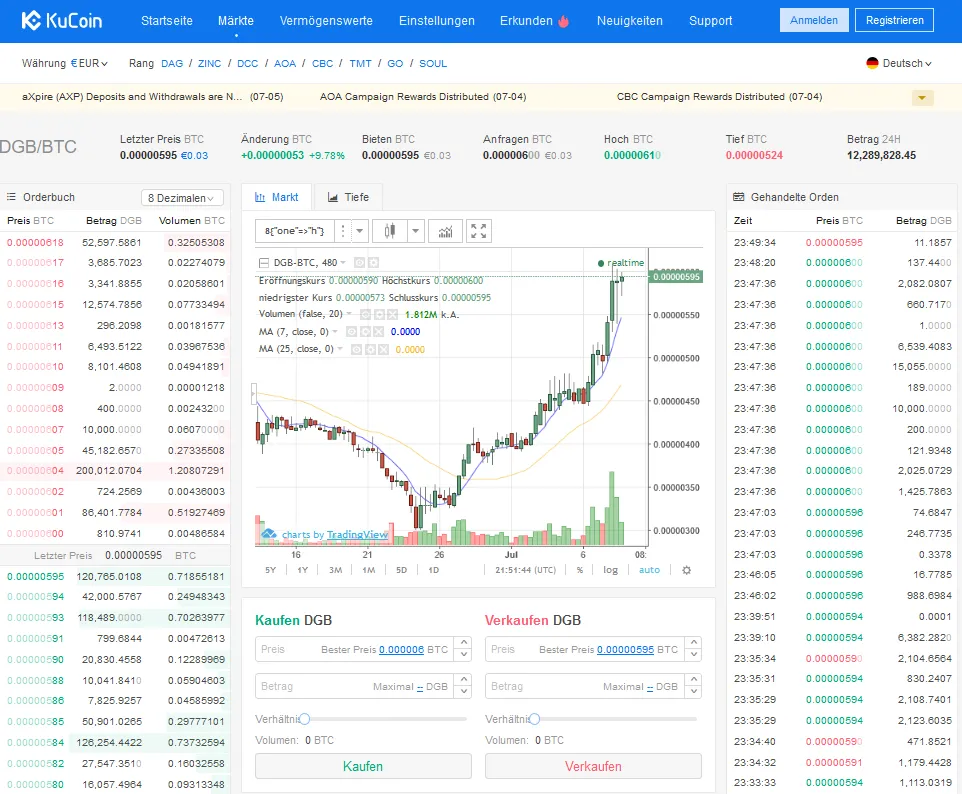
Task: Open the candlestick chart style button
Action: tap(390, 231)
